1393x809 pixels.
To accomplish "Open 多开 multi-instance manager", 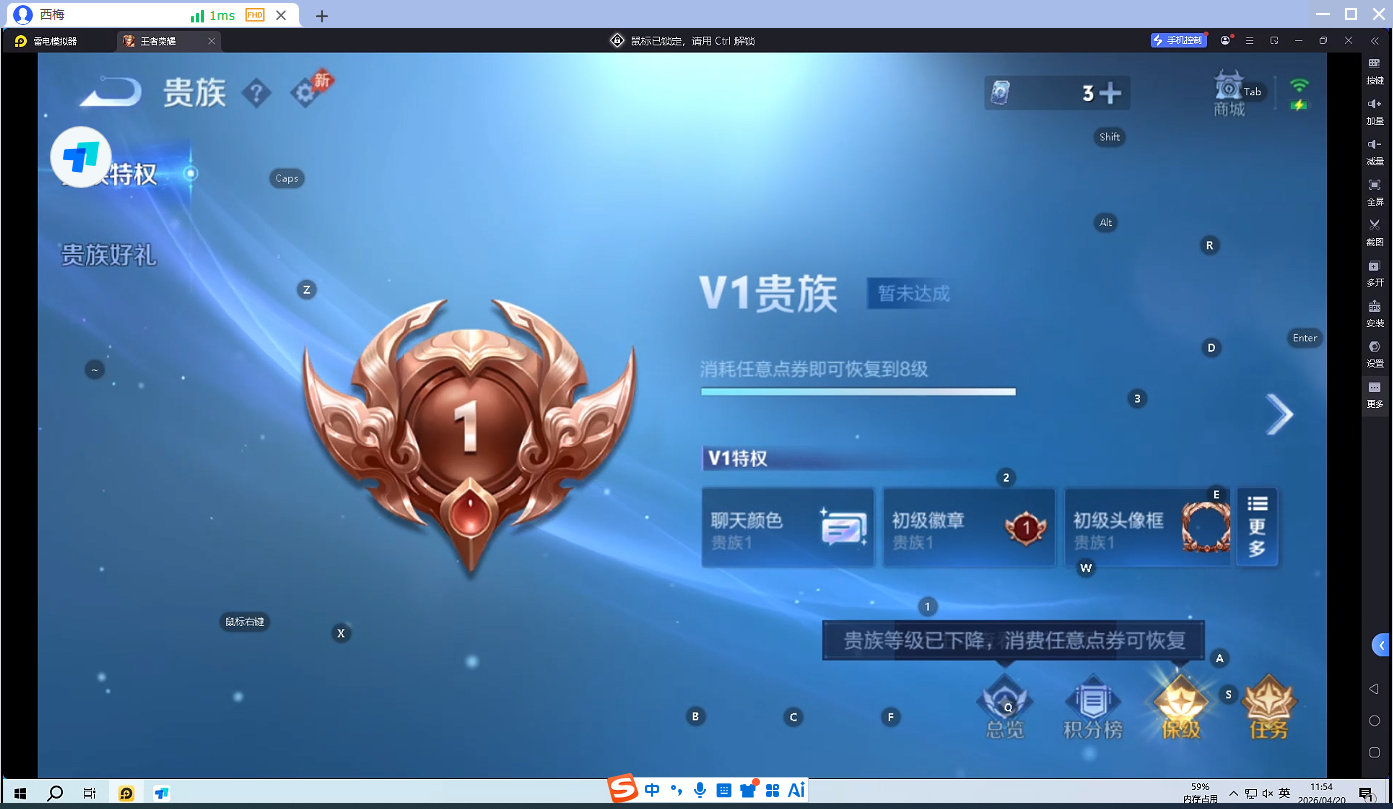I will tap(1375, 272).
